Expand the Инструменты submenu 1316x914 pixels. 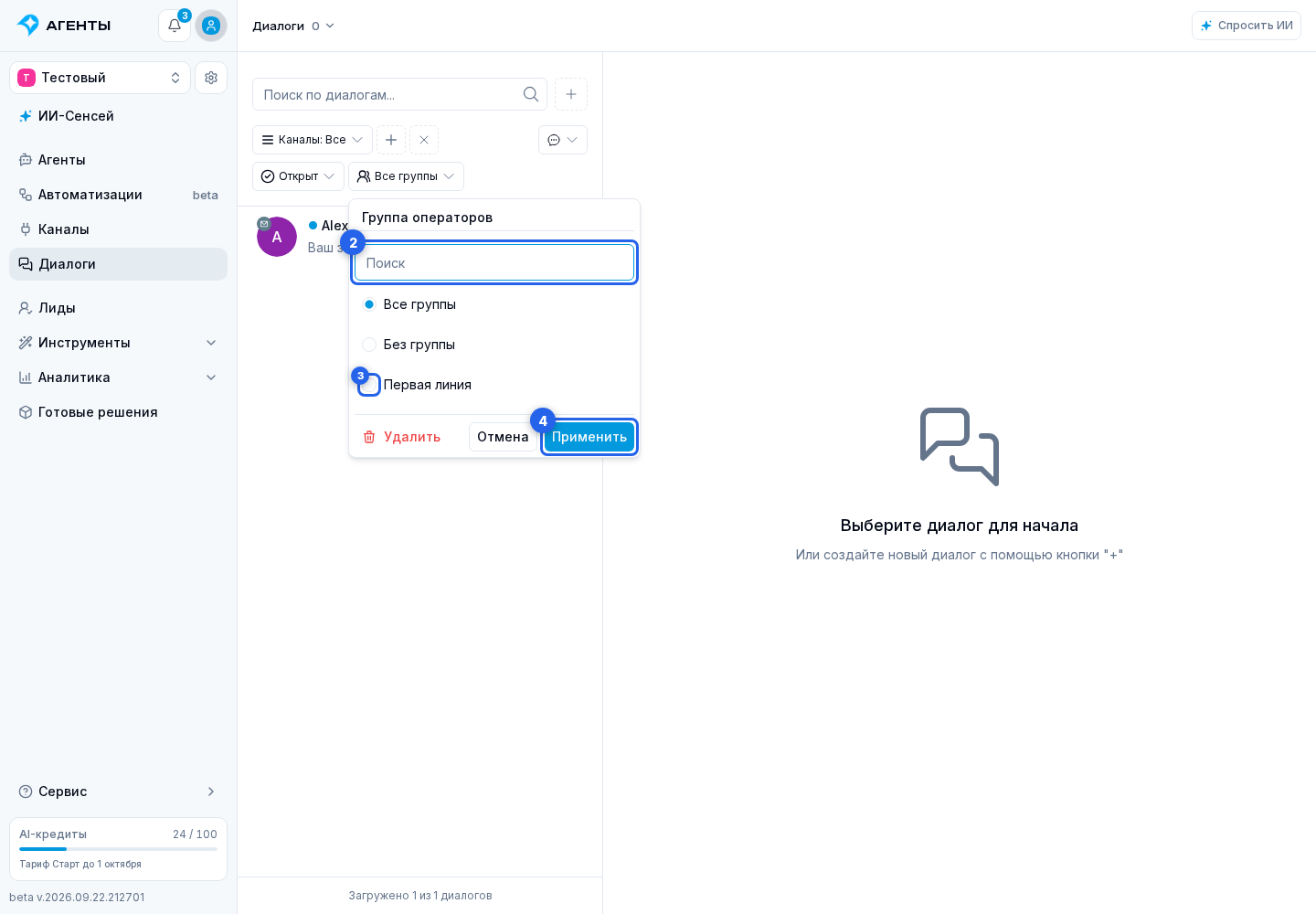pyautogui.click(x=118, y=343)
